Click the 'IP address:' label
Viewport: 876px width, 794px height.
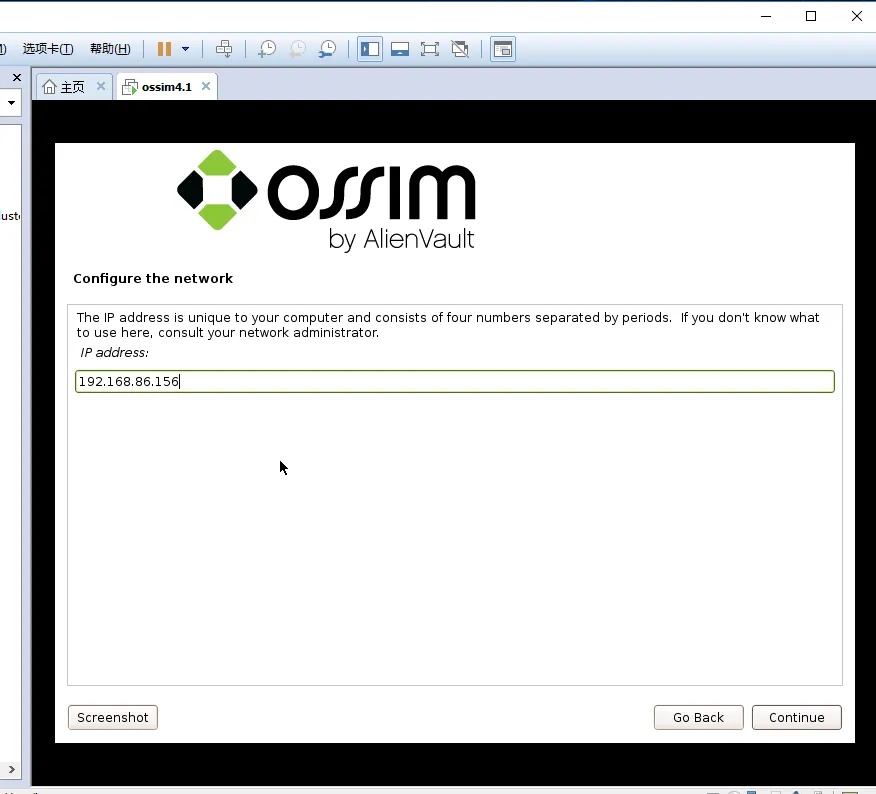click(x=115, y=353)
